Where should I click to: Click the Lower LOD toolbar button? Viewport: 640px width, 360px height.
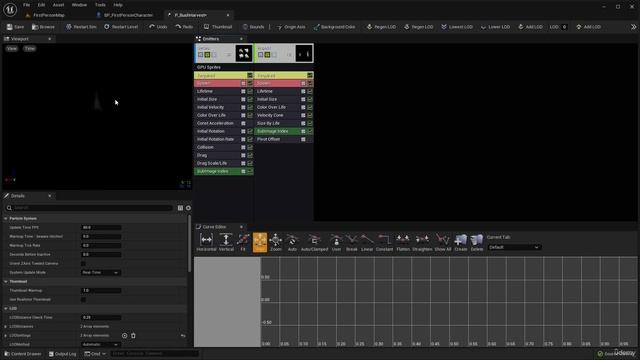pyautogui.click(x=495, y=27)
